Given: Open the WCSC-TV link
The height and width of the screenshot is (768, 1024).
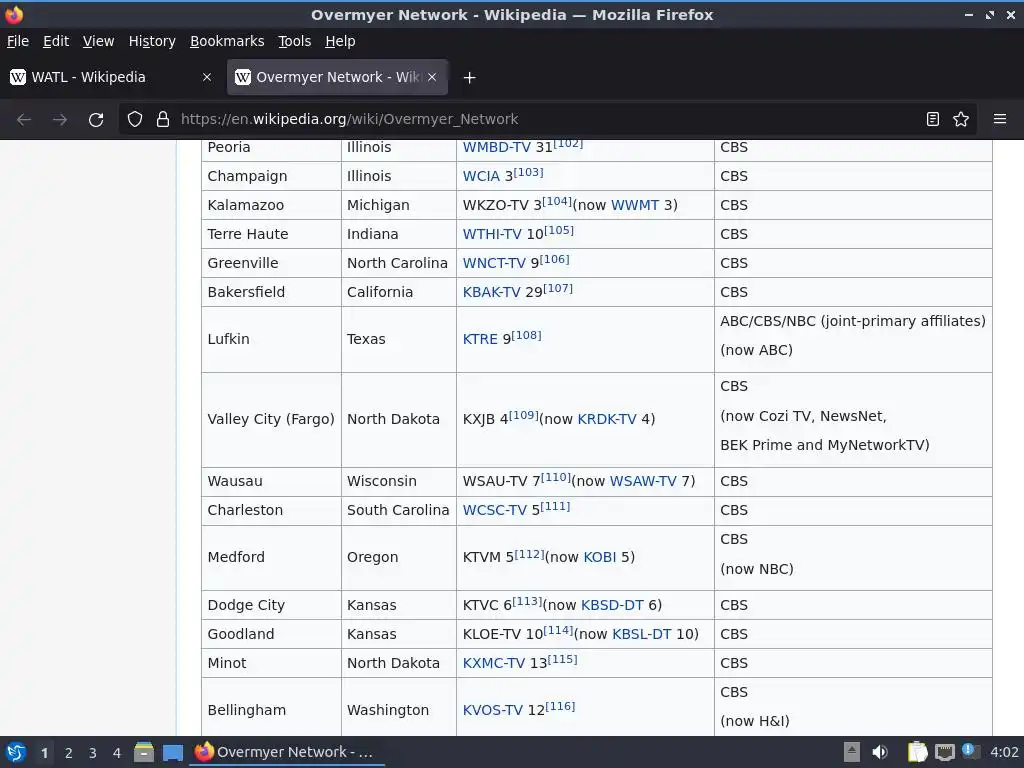Looking at the screenshot, I should 494,510.
